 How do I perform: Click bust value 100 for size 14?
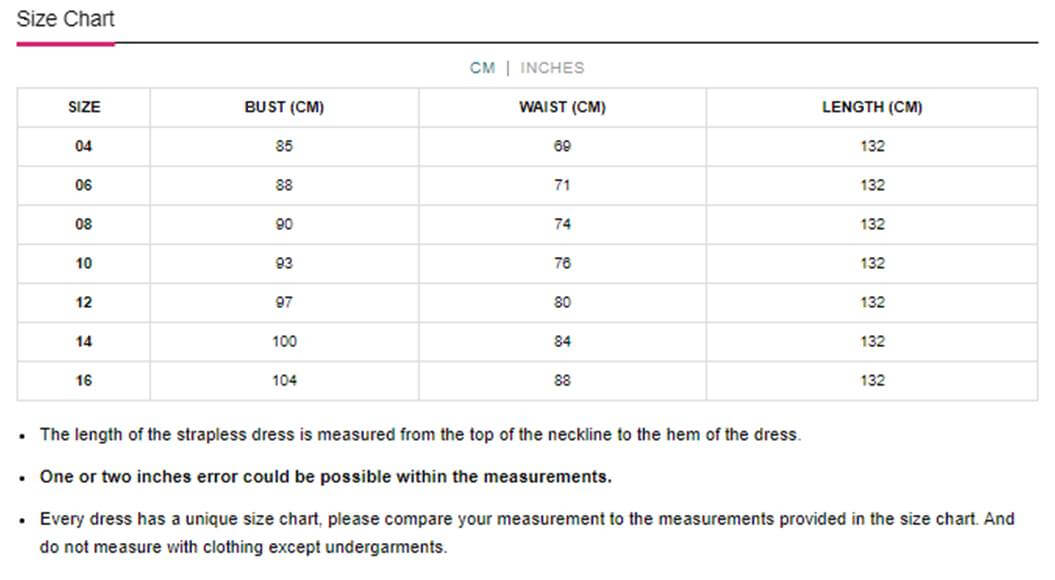[x=284, y=341]
